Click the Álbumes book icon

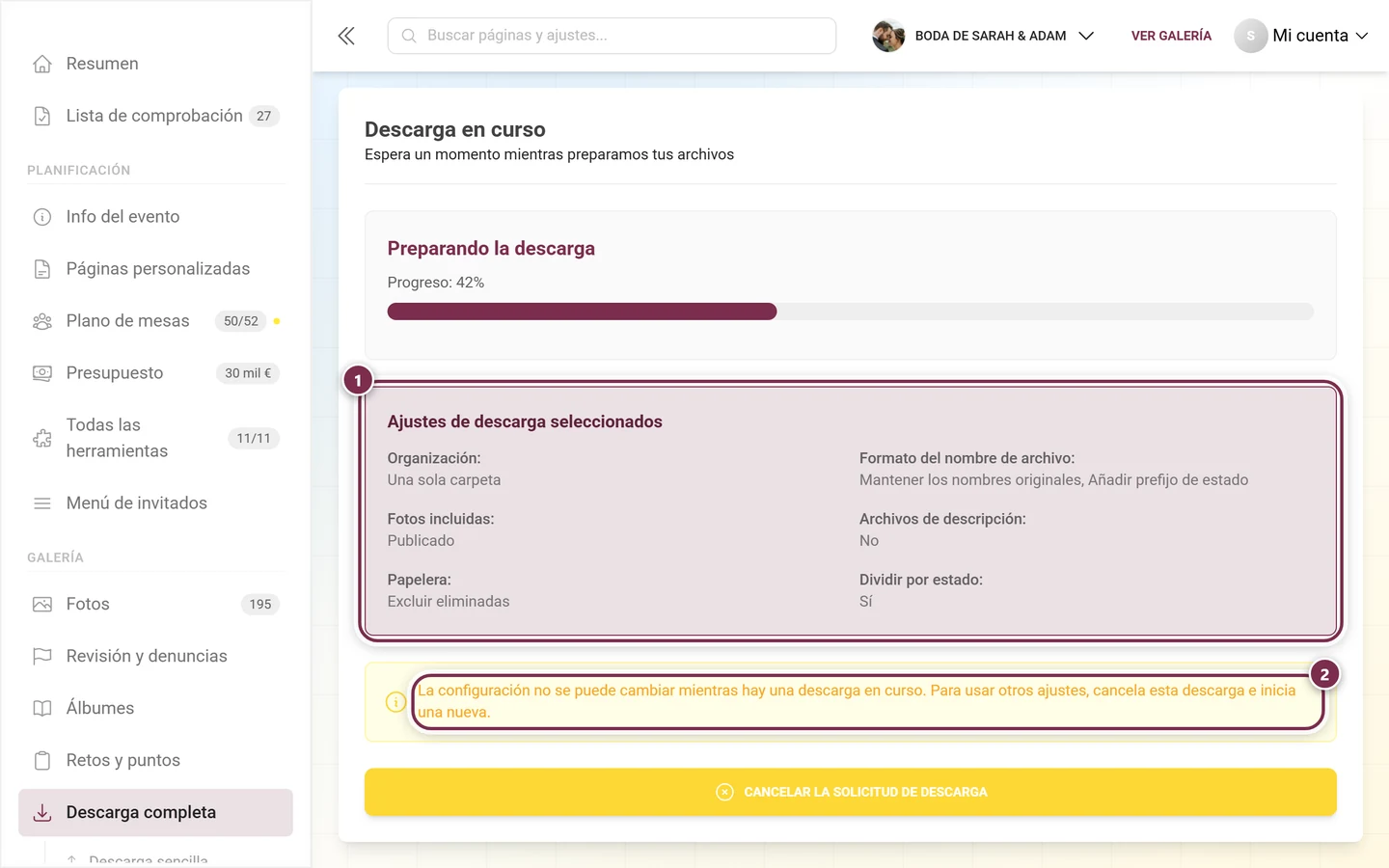(x=42, y=709)
